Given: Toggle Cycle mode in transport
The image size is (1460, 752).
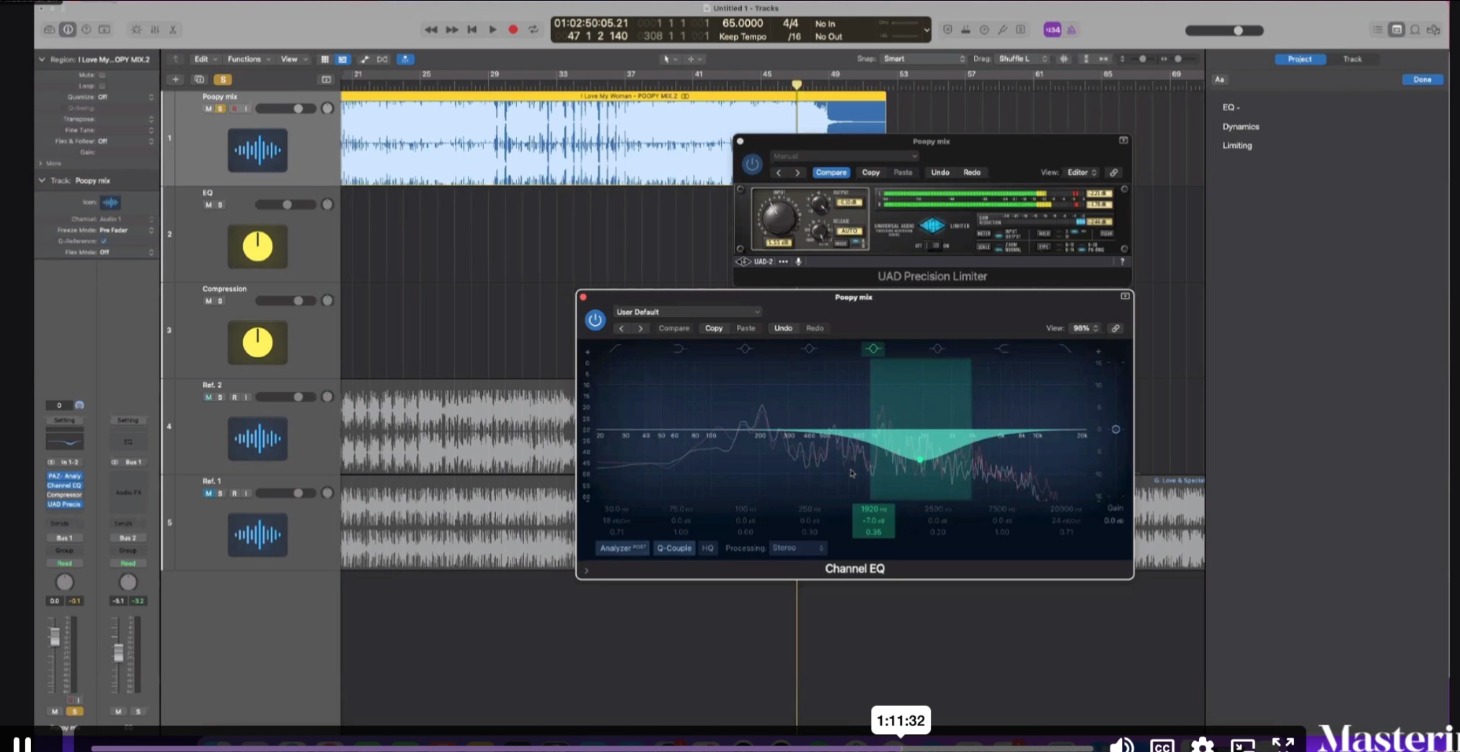Looking at the screenshot, I should click(x=533, y=30).
